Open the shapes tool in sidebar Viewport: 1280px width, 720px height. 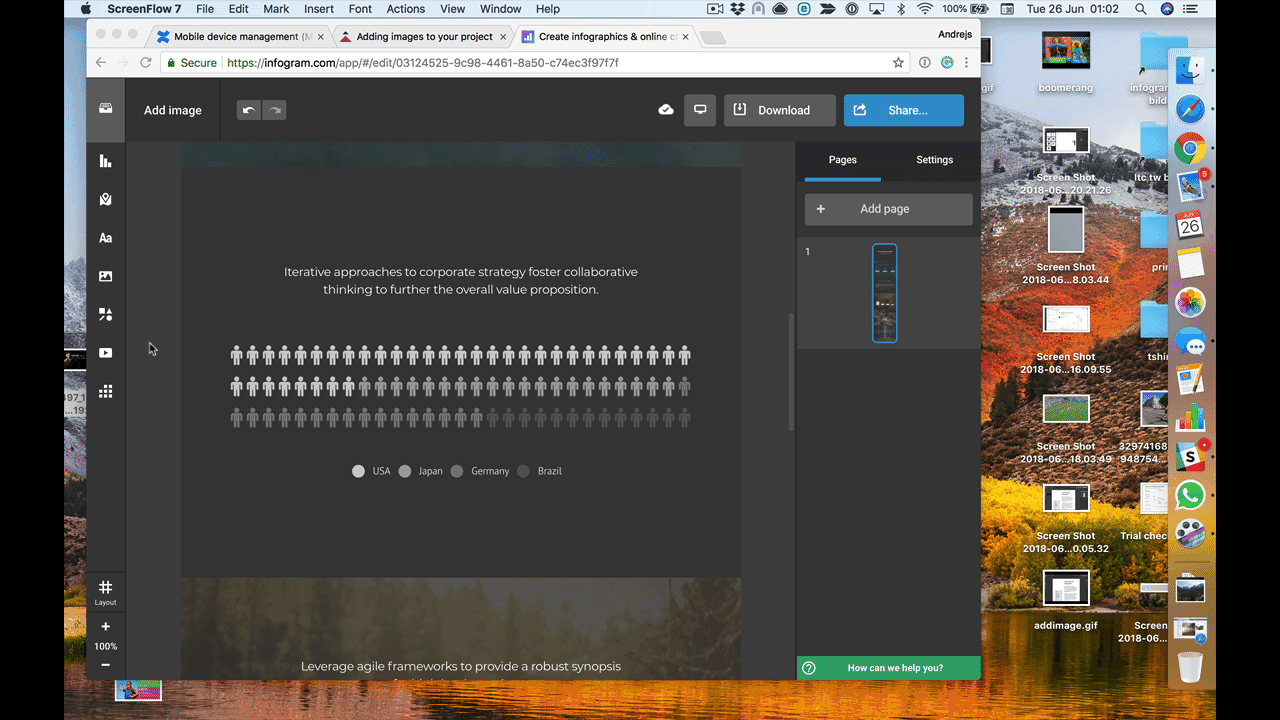pos(105,314)
